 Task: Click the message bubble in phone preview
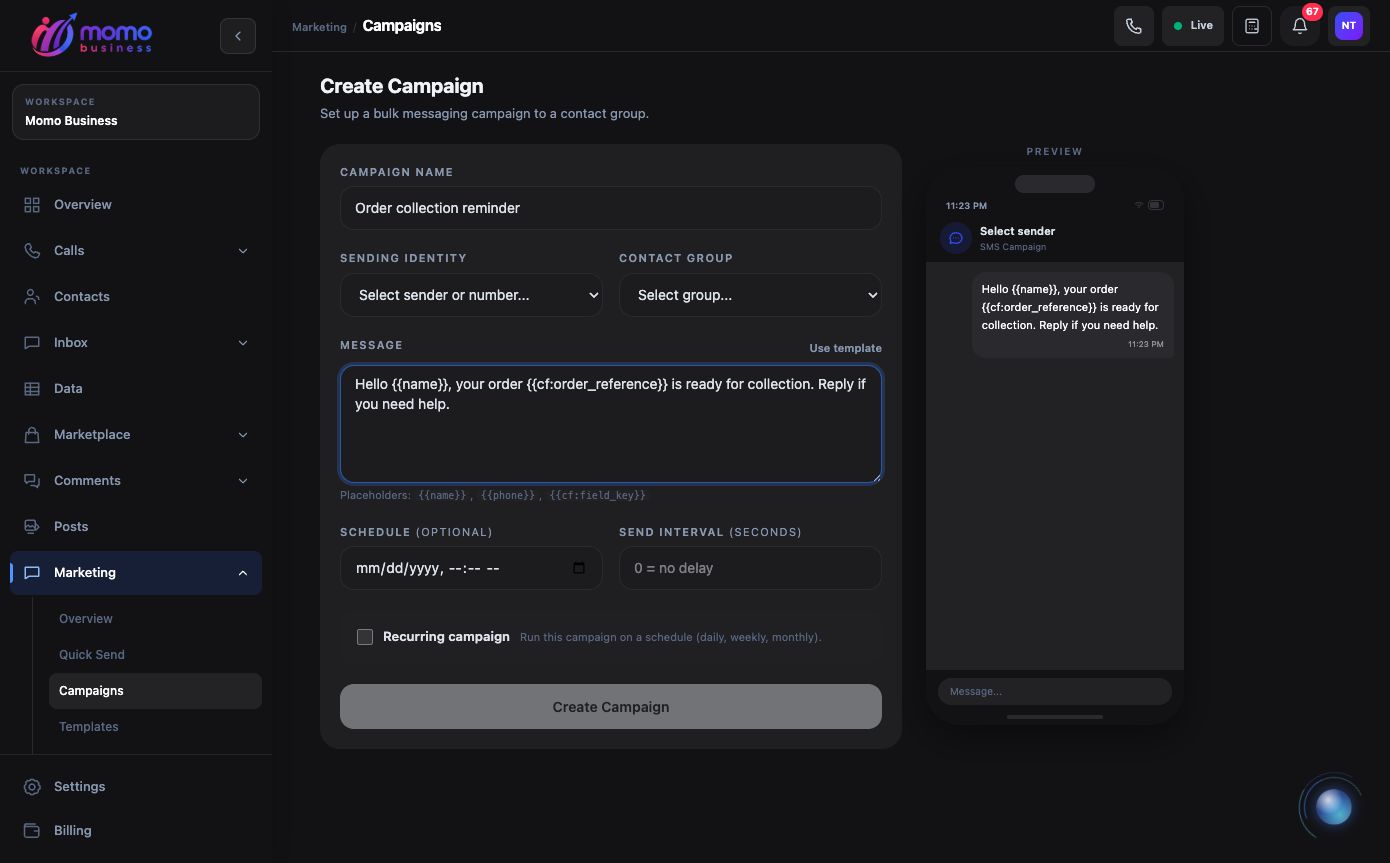[1073, 315]
